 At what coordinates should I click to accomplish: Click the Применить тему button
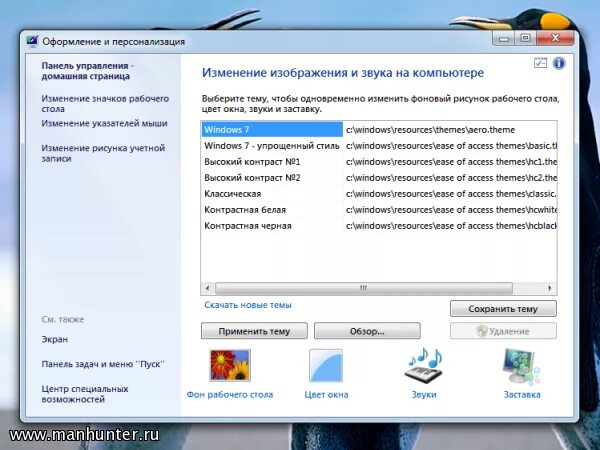(x=254, y=331)
